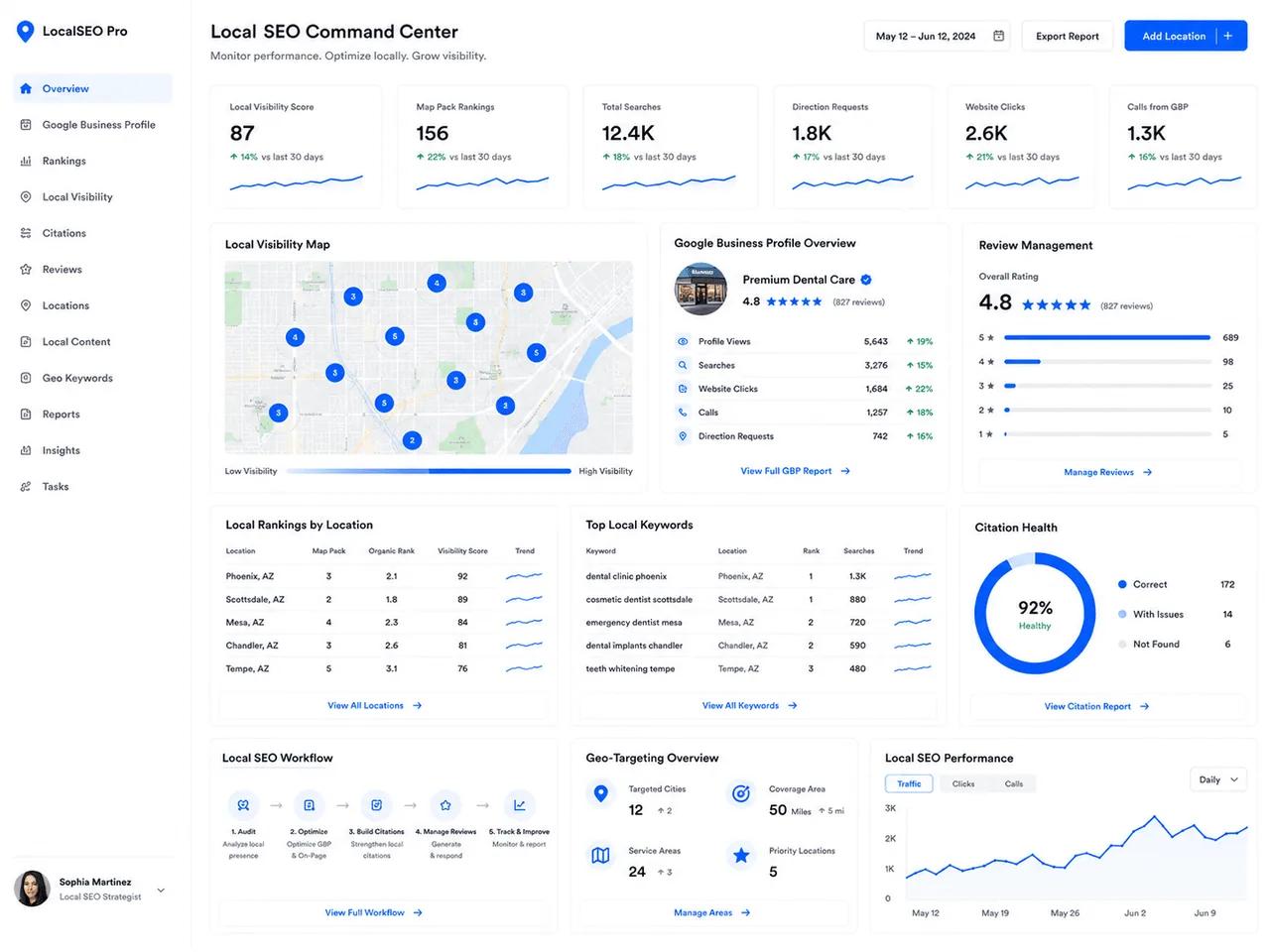Click the Local Visibility pin icon
This screenshot has width=1270, height=952.
[26, 197]
